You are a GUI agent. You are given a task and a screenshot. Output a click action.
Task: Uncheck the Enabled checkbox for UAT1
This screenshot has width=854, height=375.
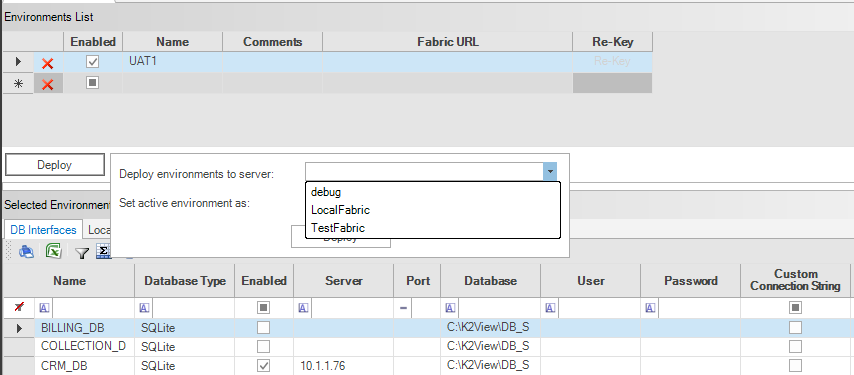tap(93, 62)
